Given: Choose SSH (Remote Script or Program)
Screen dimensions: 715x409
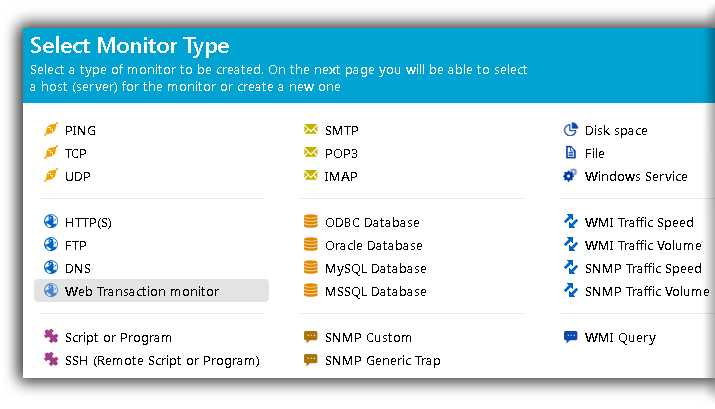Looking at the screenshot, I should click(161, 360).
